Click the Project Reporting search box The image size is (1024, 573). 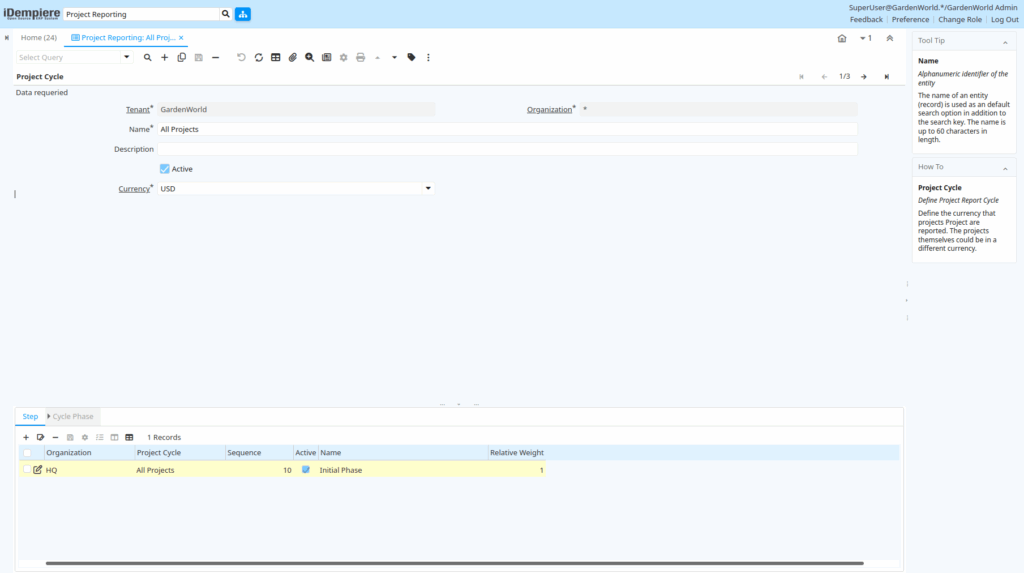pos(141,14)
